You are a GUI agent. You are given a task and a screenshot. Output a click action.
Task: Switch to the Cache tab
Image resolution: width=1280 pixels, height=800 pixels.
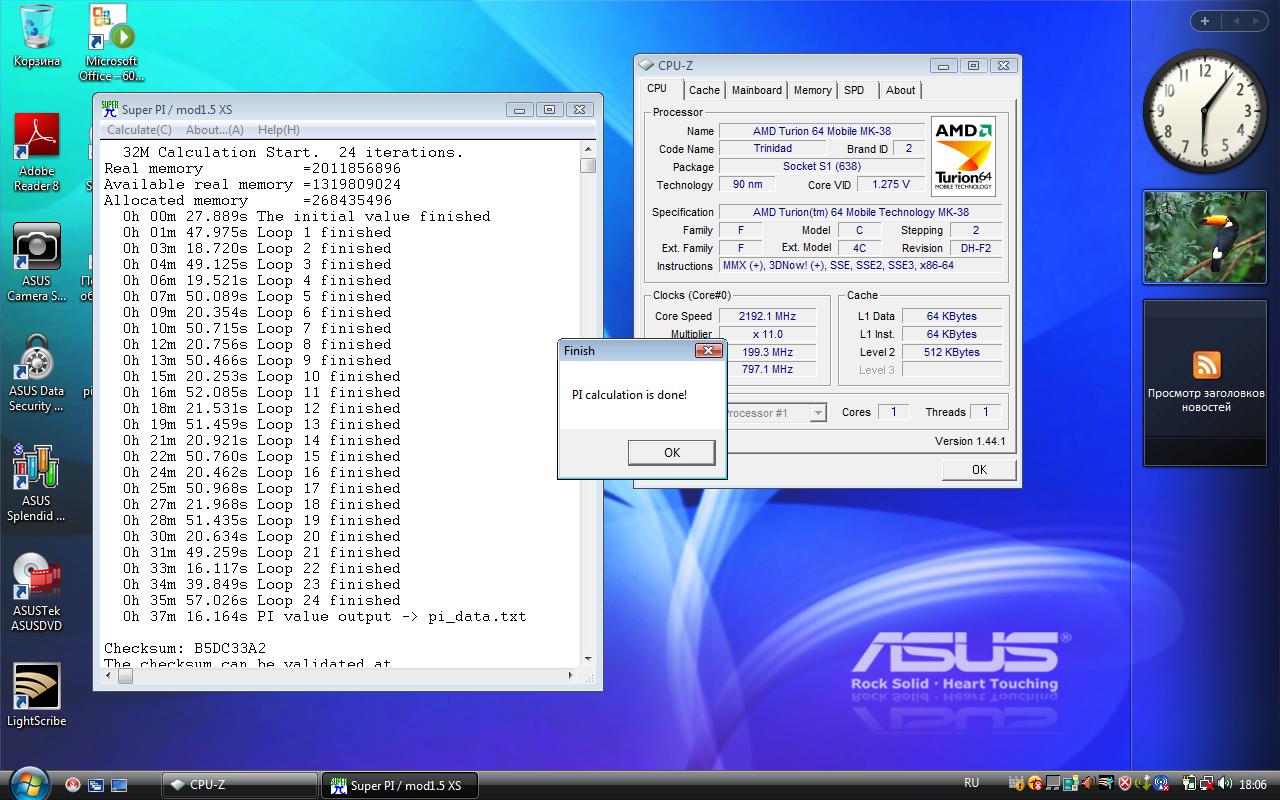click(x=704, y=90)
